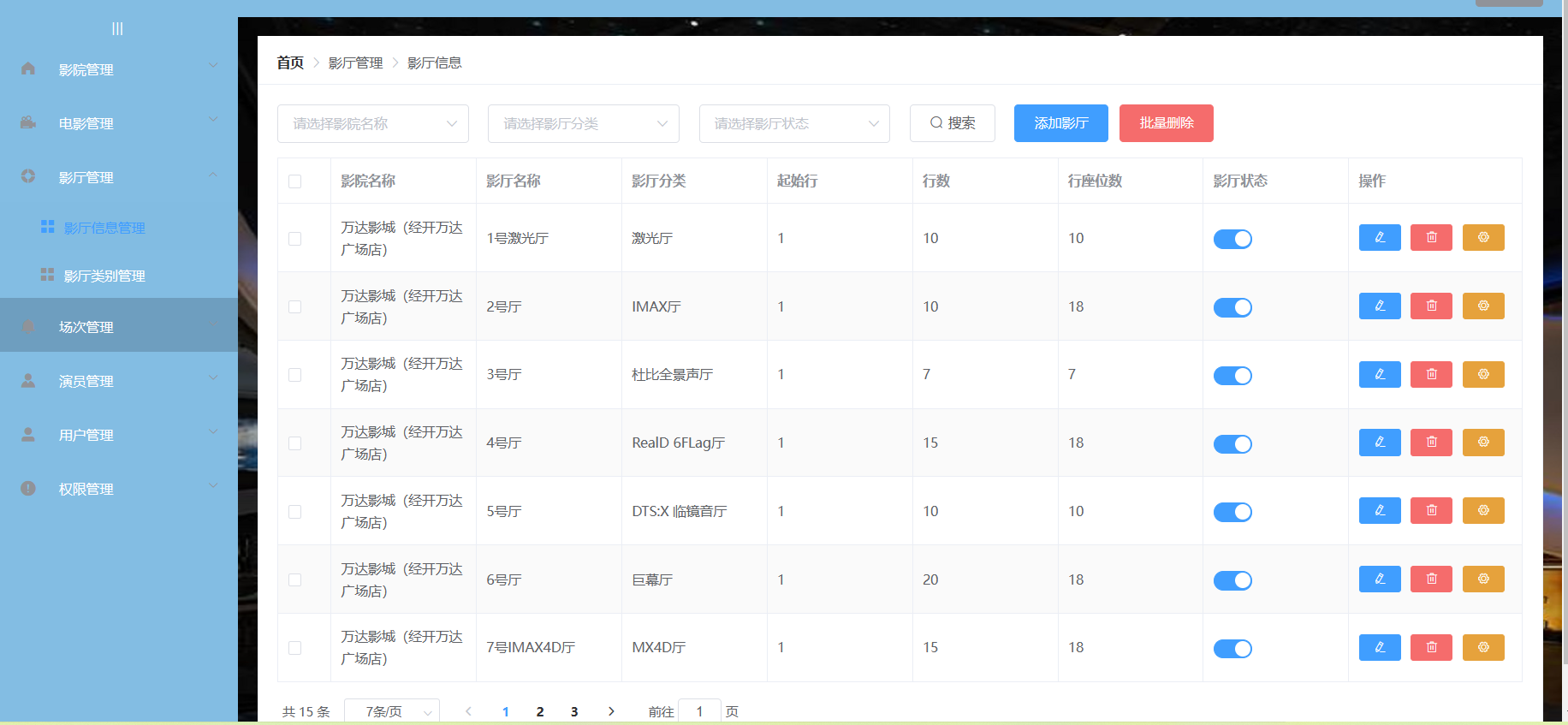
Task: Turn off the status switch for 6号厅
Action: tap(1232, 580)
